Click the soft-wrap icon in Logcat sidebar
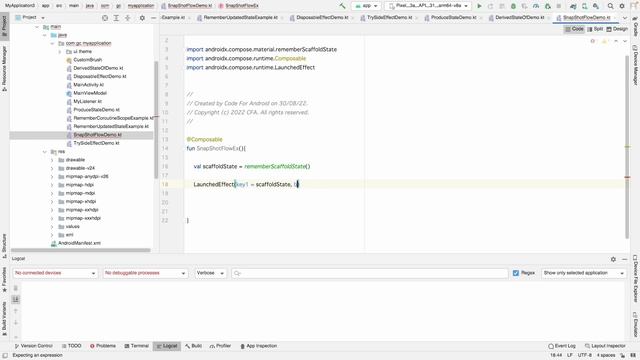Viewport: 640px width, 360px height. point(16,300)
